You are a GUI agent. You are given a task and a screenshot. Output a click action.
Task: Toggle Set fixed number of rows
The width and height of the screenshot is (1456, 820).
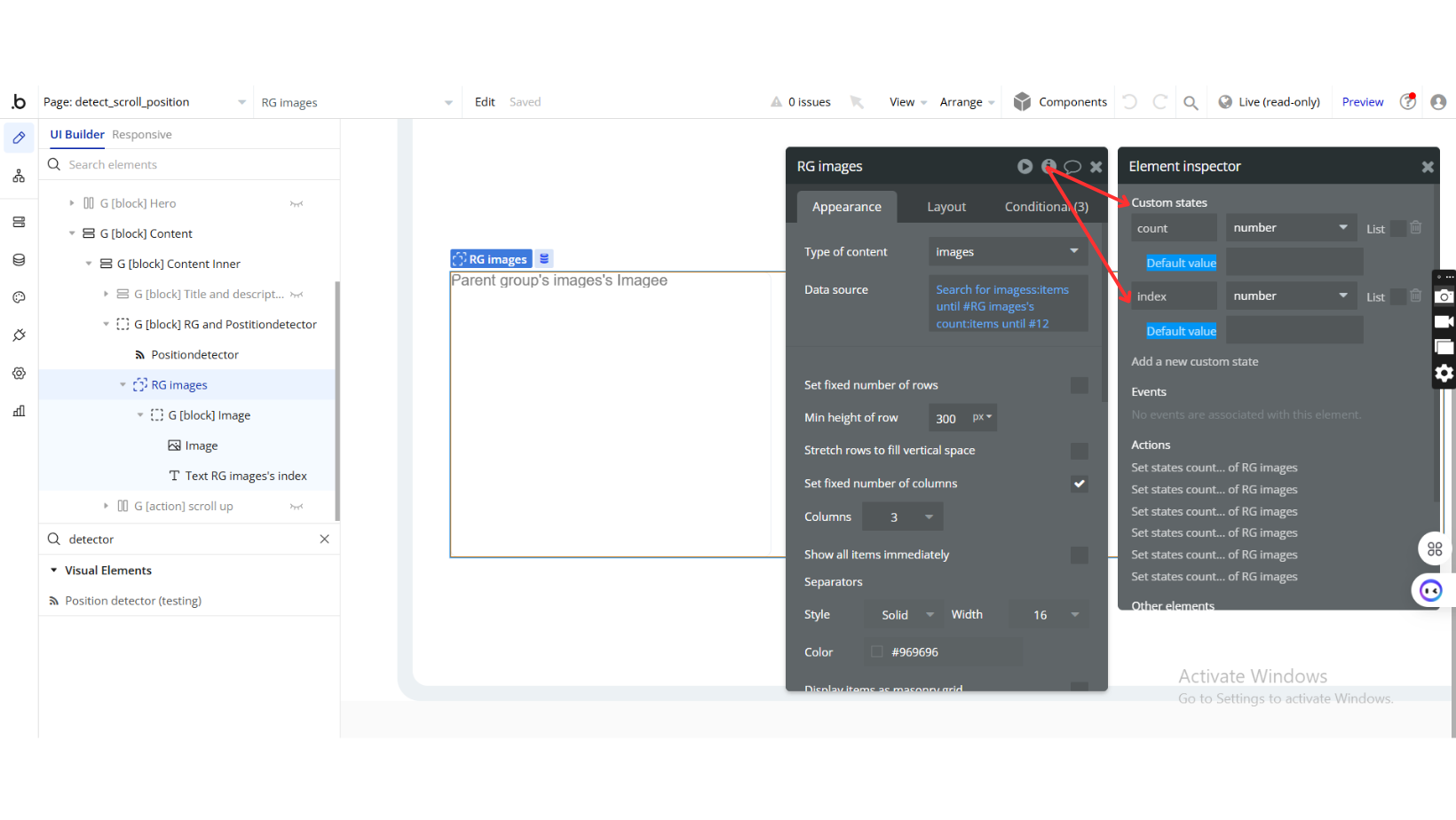click(1080, 385)
